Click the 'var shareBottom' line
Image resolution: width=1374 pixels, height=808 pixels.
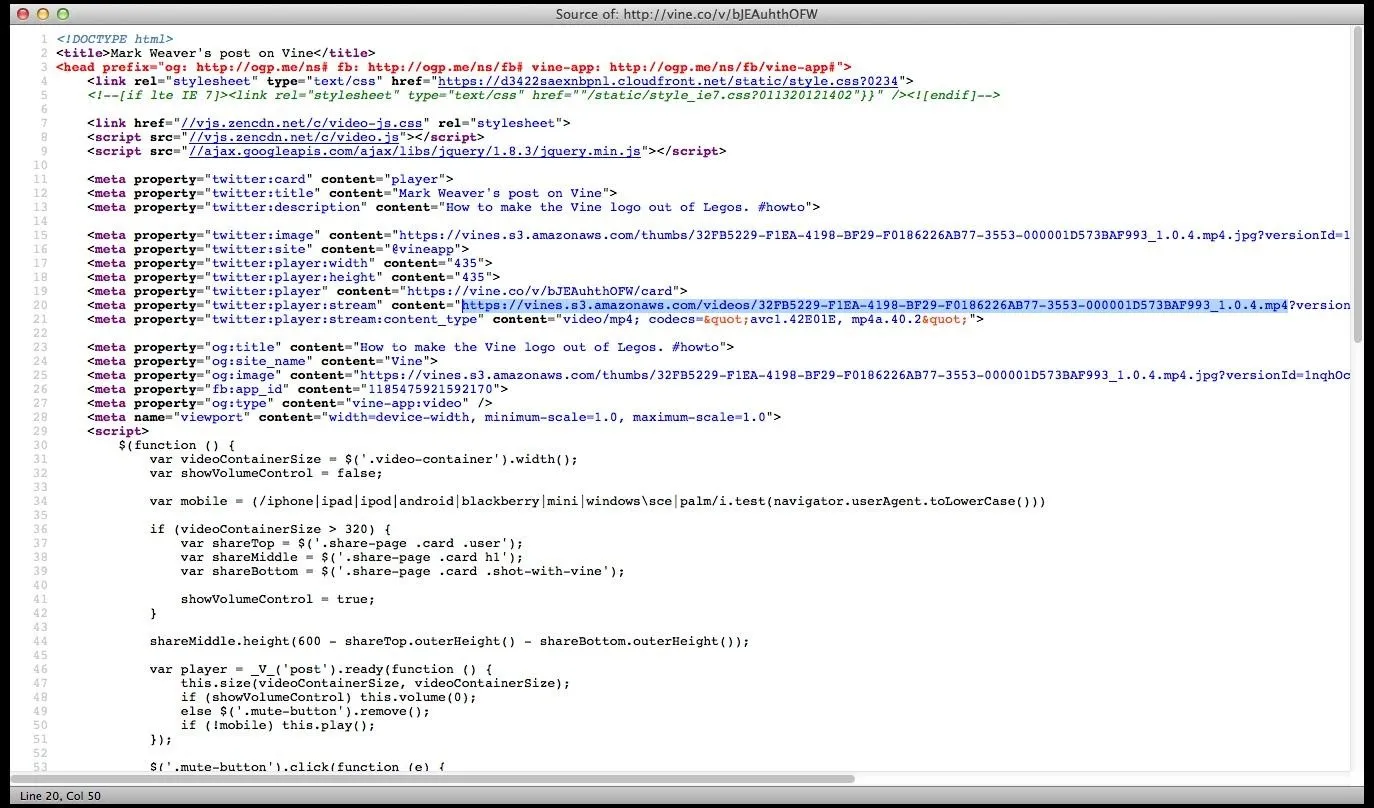pos(403,571)
